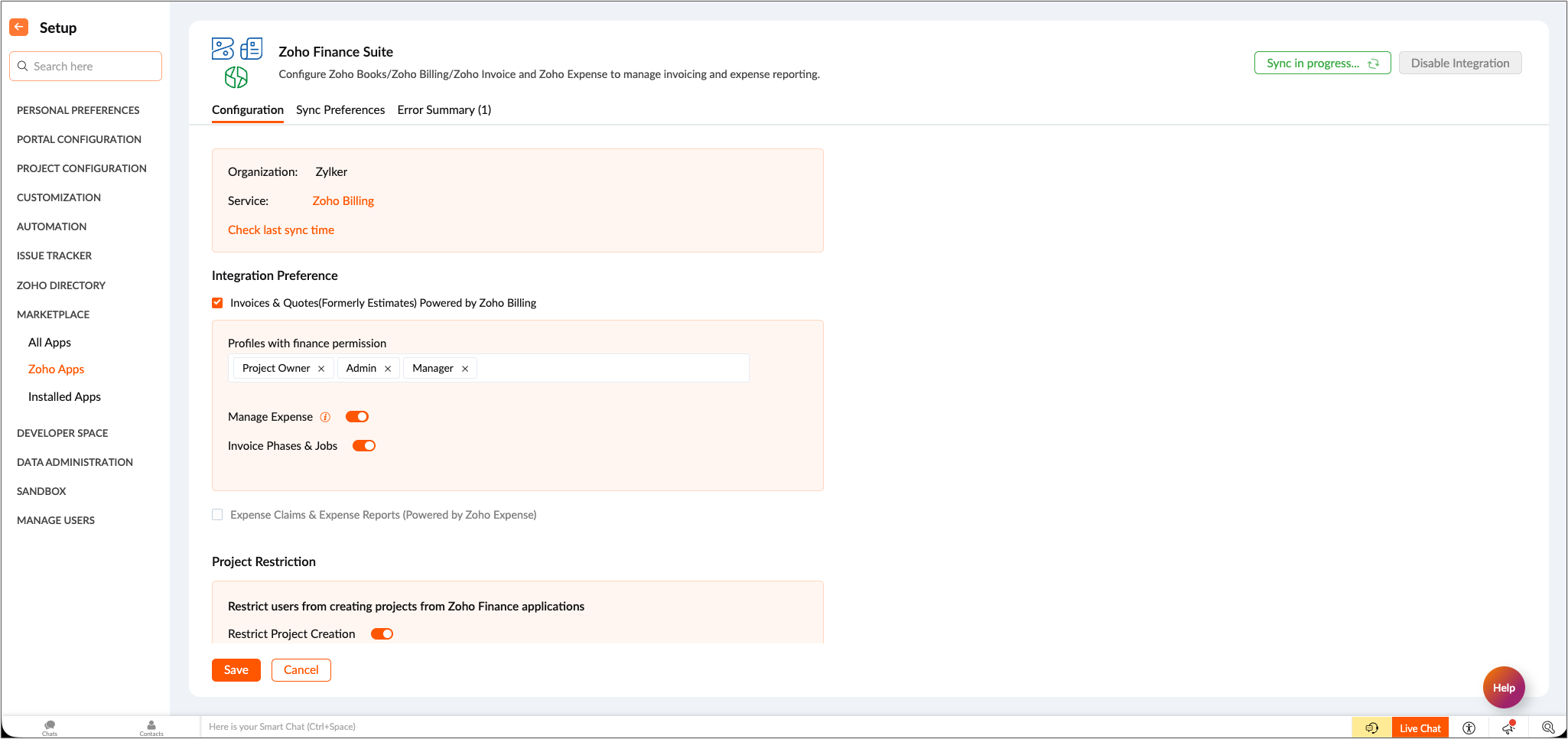
Task: Open the Error Summary (1) tab
Action: click(444, 110)
